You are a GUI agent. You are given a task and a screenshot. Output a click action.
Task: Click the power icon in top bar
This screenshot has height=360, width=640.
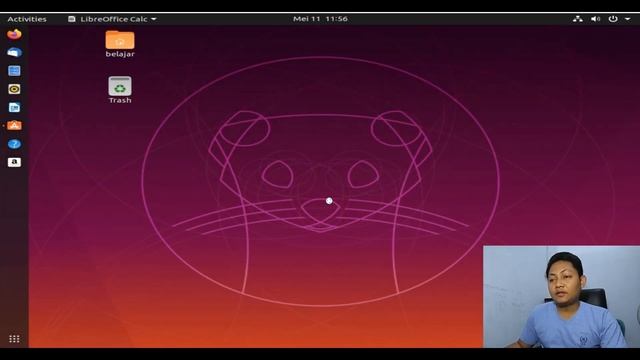coord(613,19)
